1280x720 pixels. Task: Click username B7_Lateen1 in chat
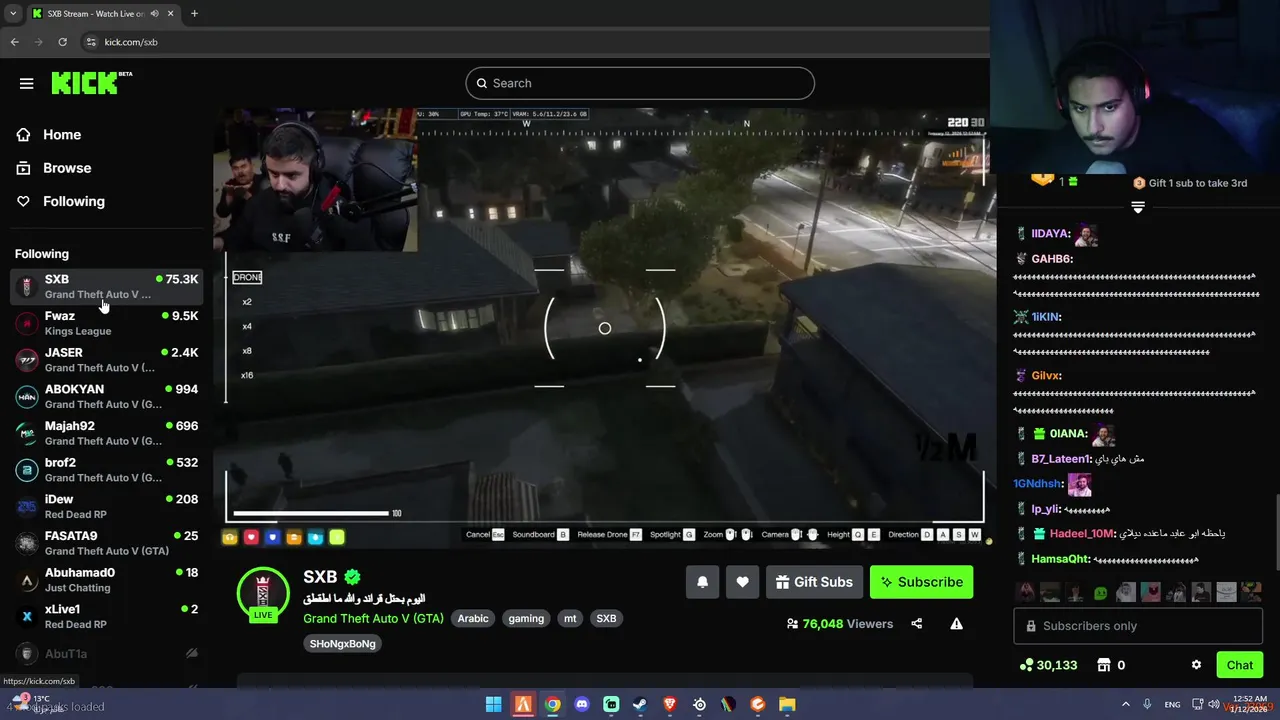1062,459
